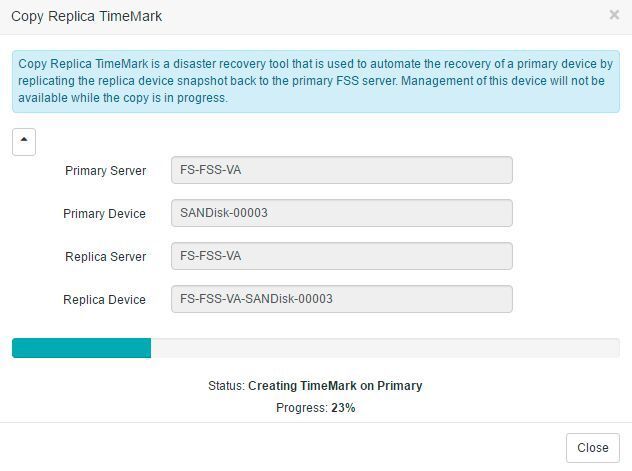The width and height of the screenshot is (632, 471).
Task: Select the Creating TimeMark on Primary status
Action: pyautogui.click(x=335, y=386)
